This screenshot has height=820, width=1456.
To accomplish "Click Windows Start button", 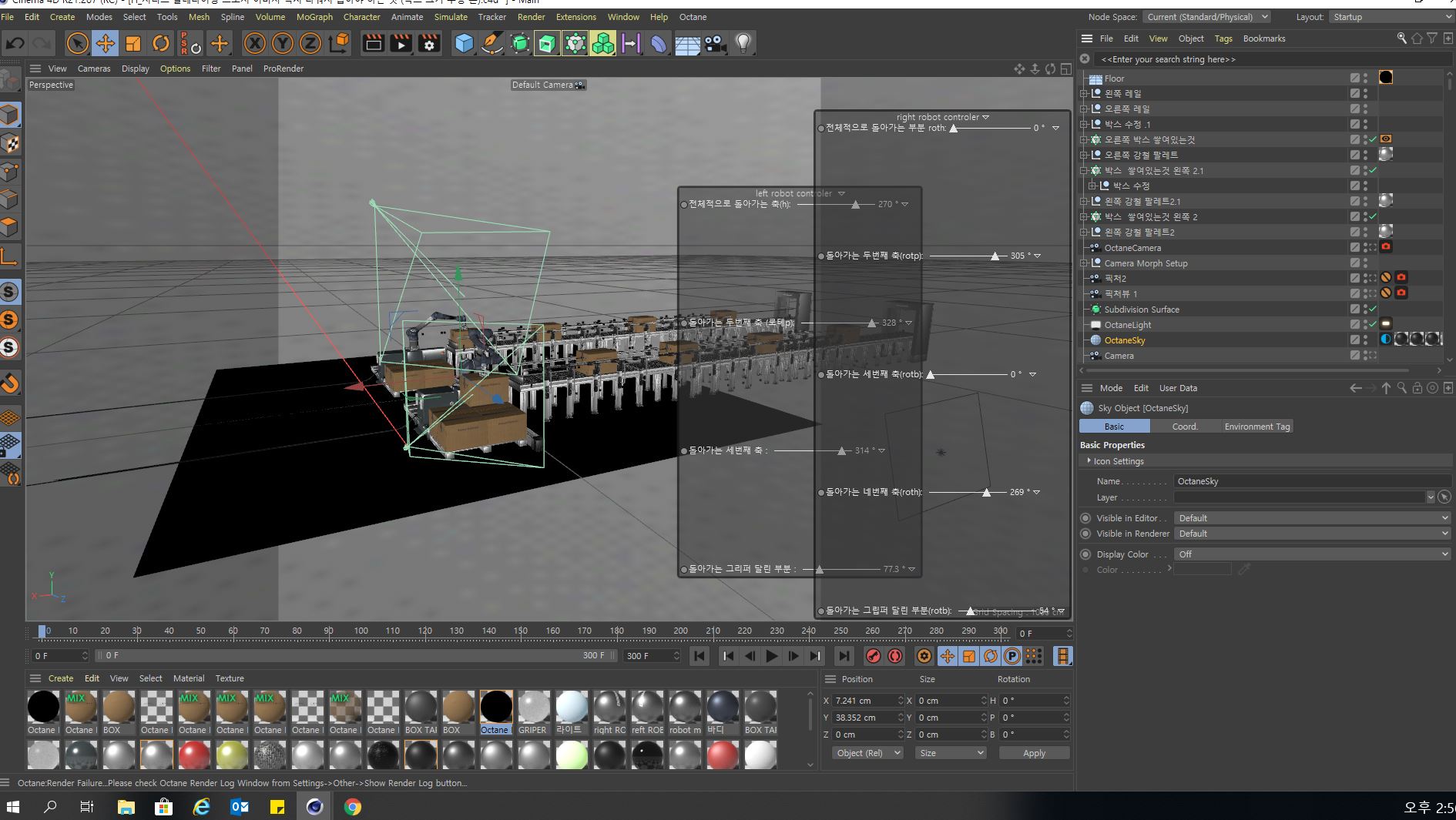I will click(x=12, y=807).
